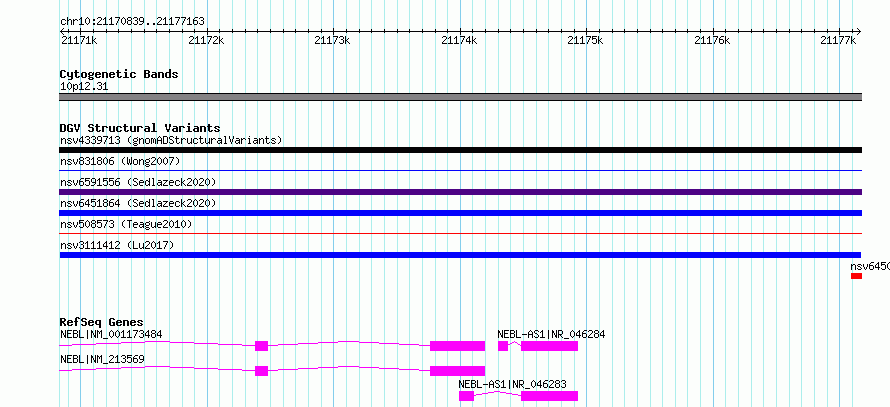Open the nsv508573 (Teague2010) label
Screen dimensions: 890x407
[126, 224]
